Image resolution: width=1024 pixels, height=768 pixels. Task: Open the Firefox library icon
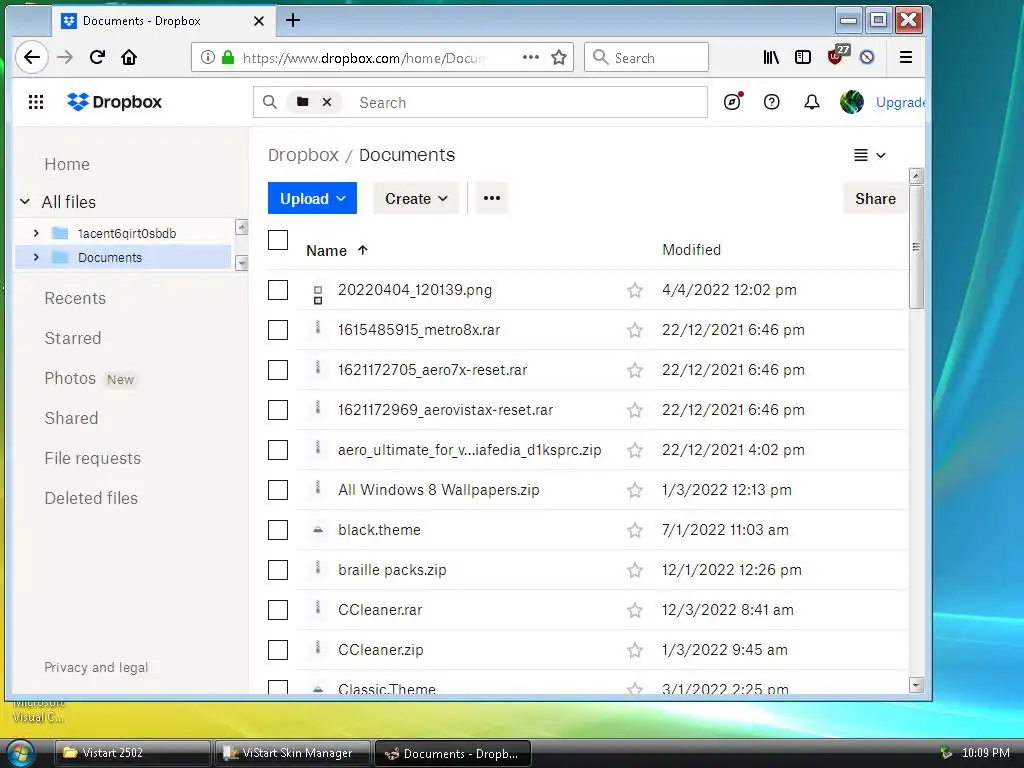click(x=771, y=57)
